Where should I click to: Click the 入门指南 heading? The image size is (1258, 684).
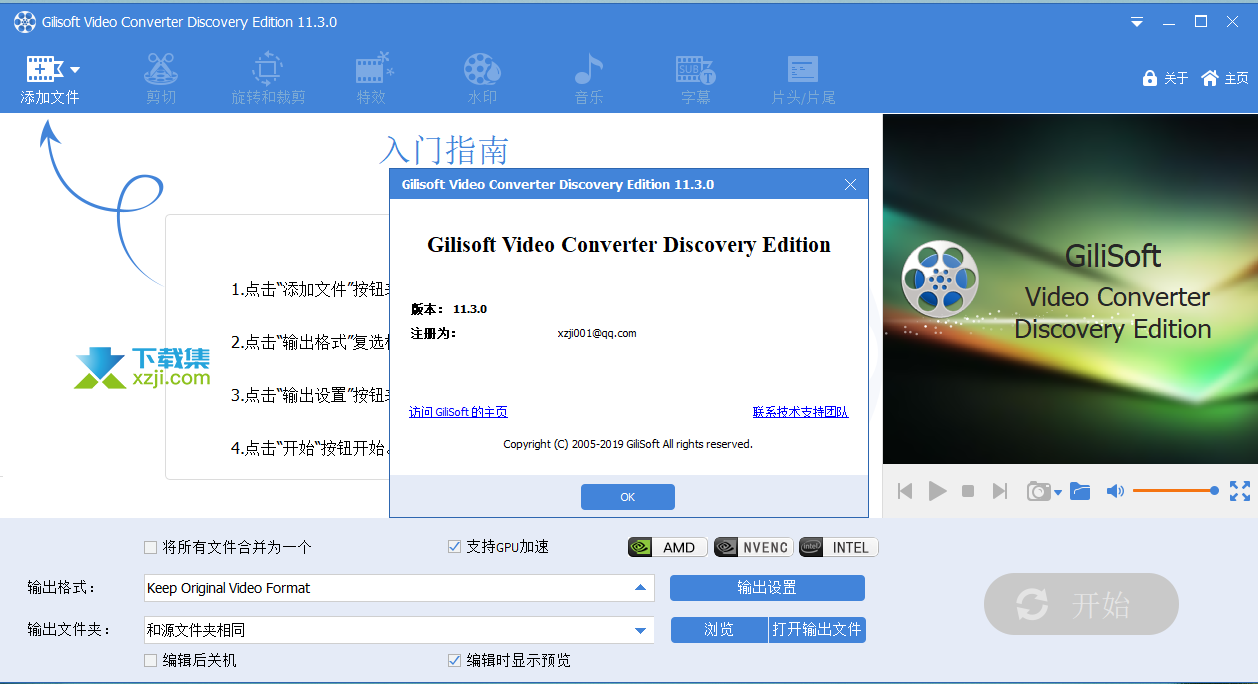(444, 150)
